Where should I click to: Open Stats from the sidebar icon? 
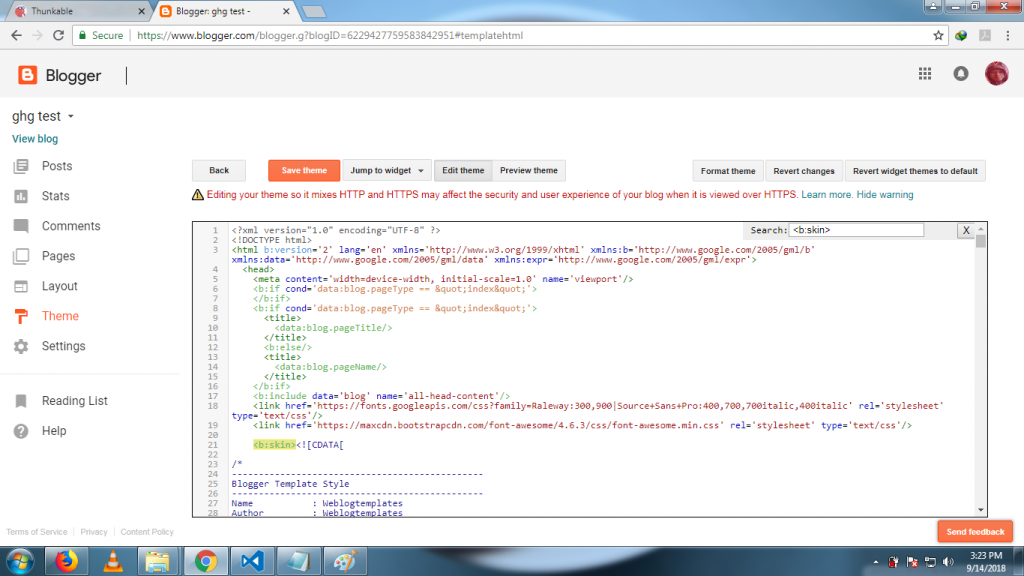21,196
